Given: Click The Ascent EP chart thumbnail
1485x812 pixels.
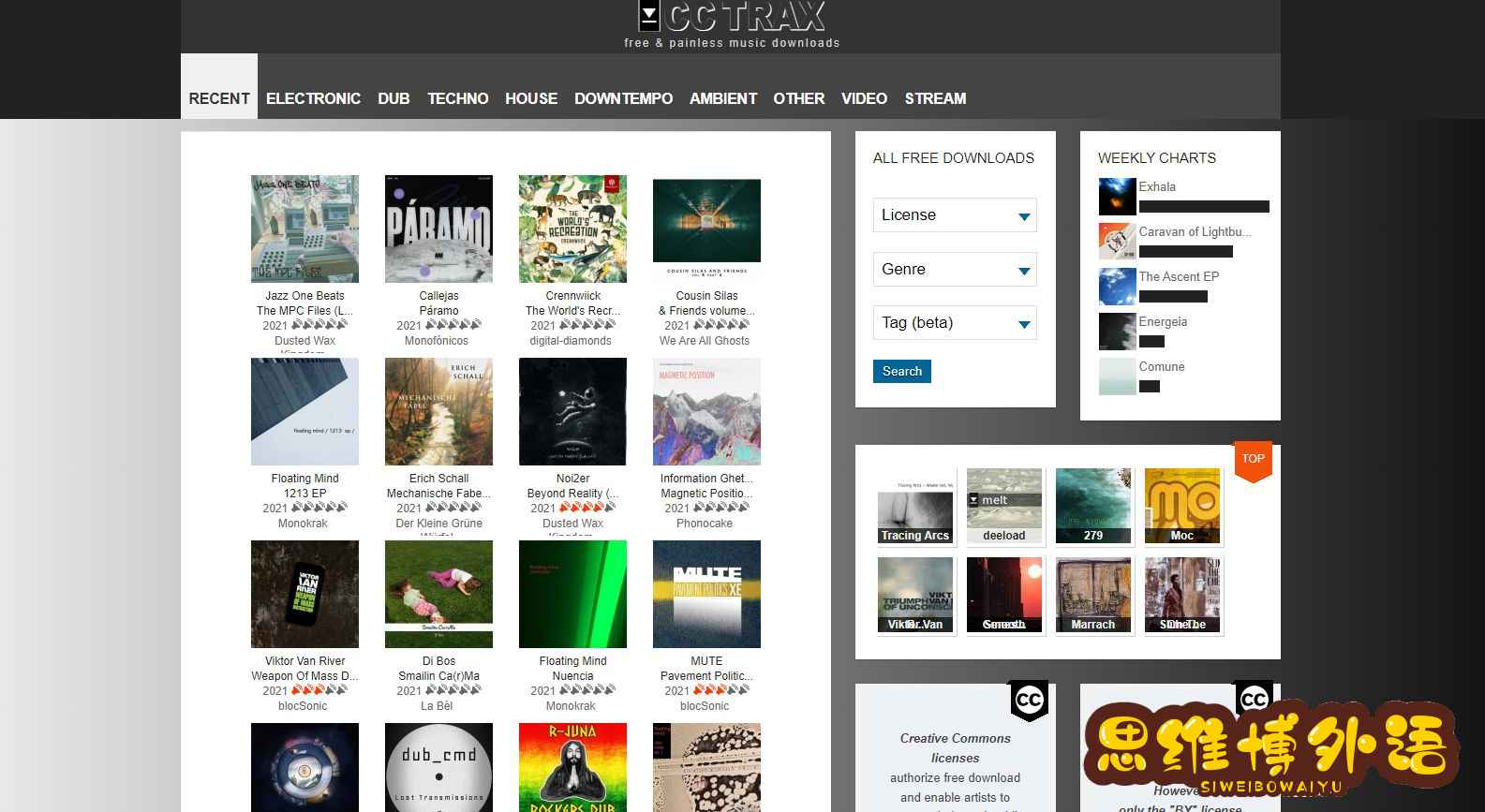Looking at the screenshot, I should pyautogui.click(x=1117, y=287).
